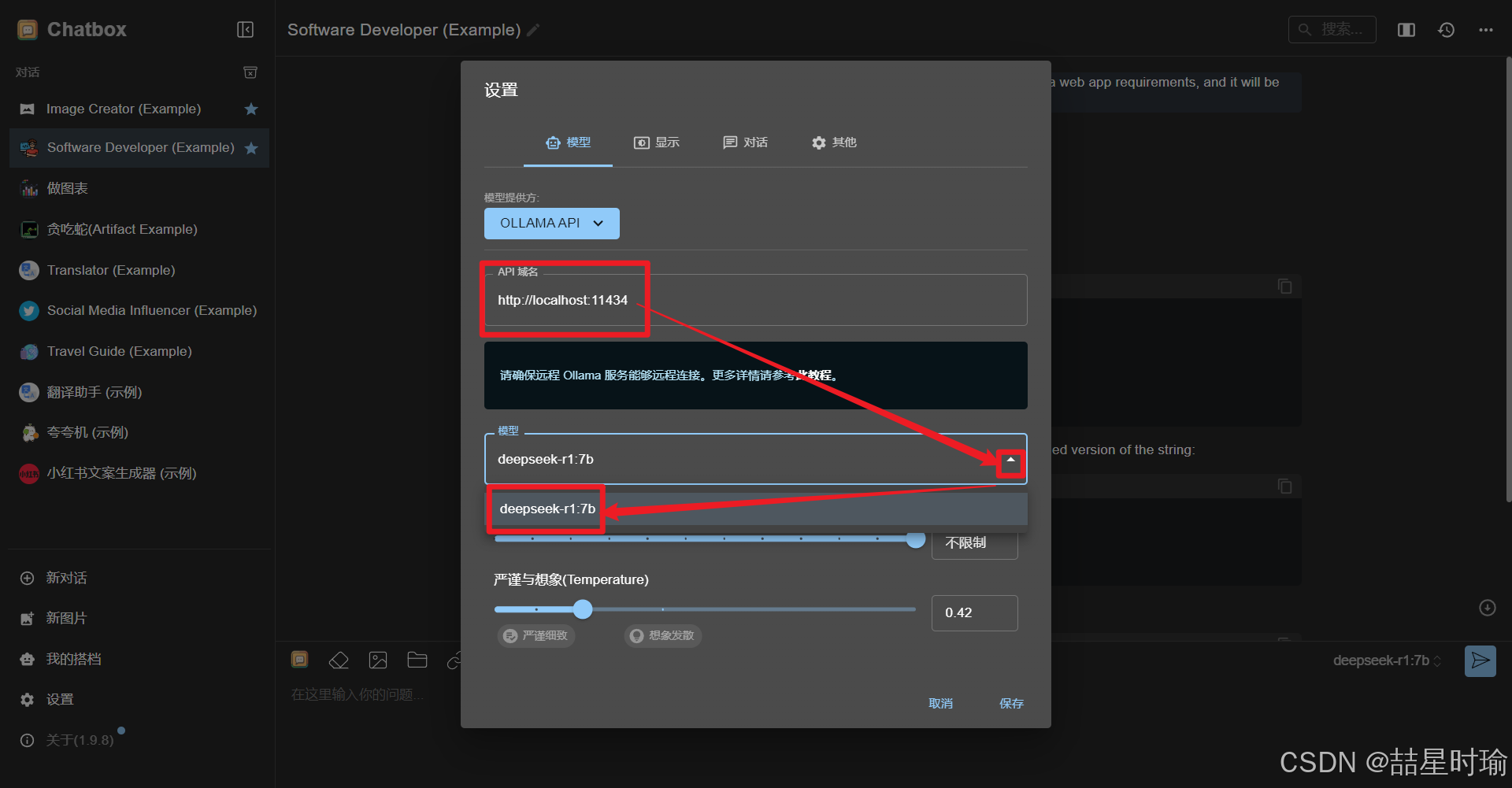Create a new image chat with 新图片

click(x=139, y=618)
